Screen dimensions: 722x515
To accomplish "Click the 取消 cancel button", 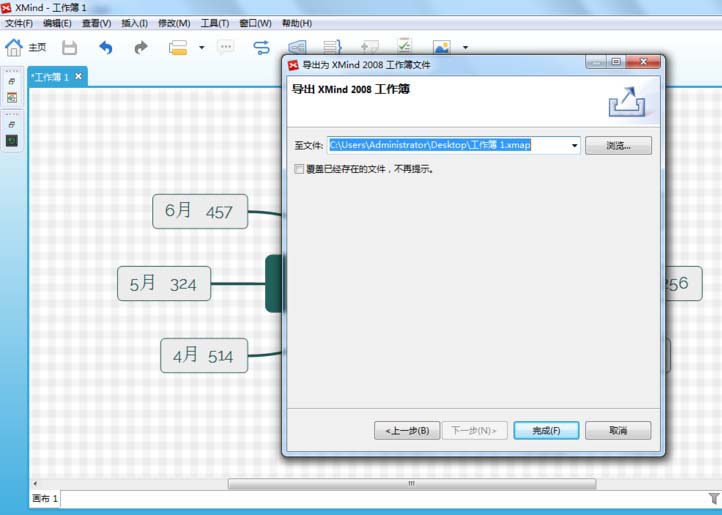I will (x=618, y=430).
